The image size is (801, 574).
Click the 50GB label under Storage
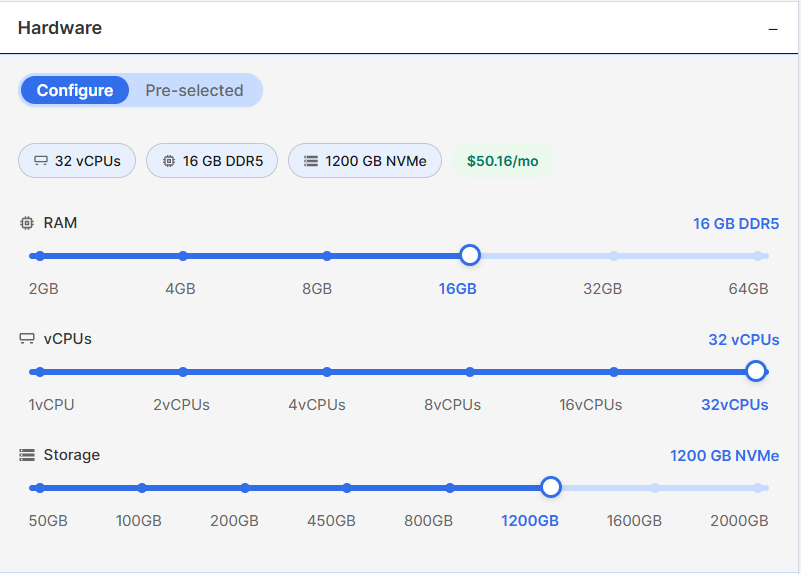tap(48, 521)
